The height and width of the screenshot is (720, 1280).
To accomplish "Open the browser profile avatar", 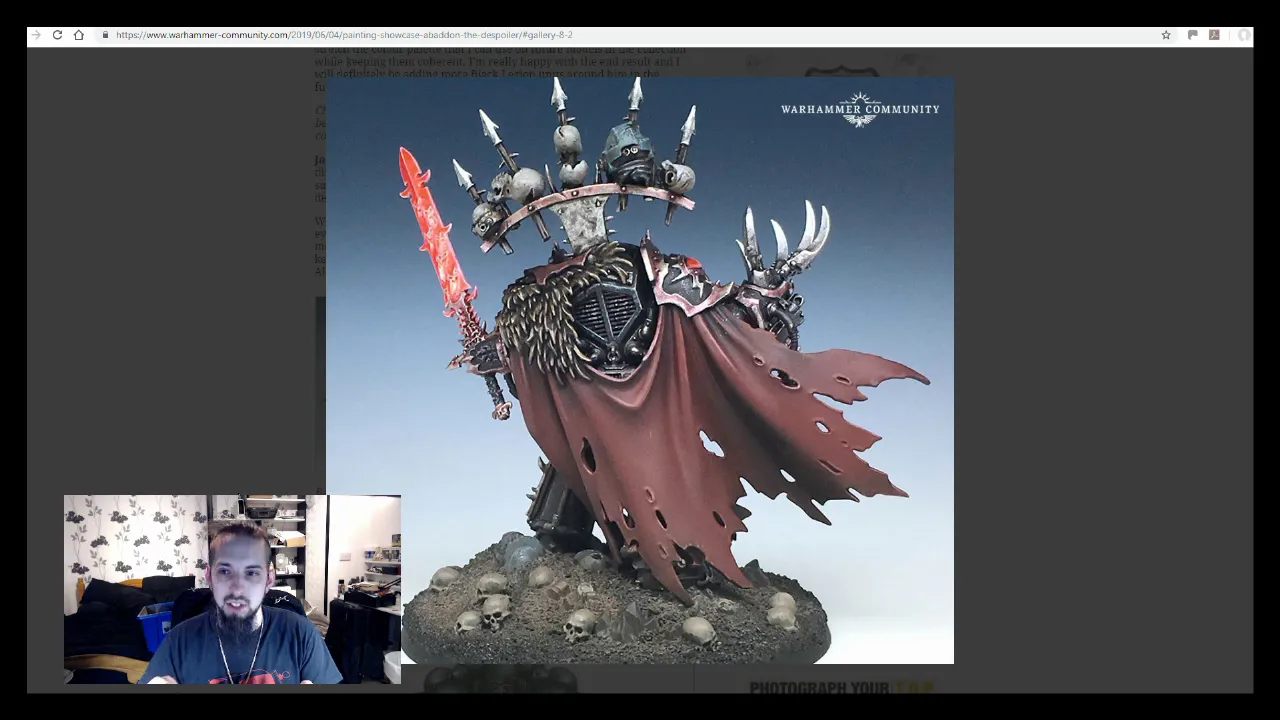I will click(x=1244, y=35).
